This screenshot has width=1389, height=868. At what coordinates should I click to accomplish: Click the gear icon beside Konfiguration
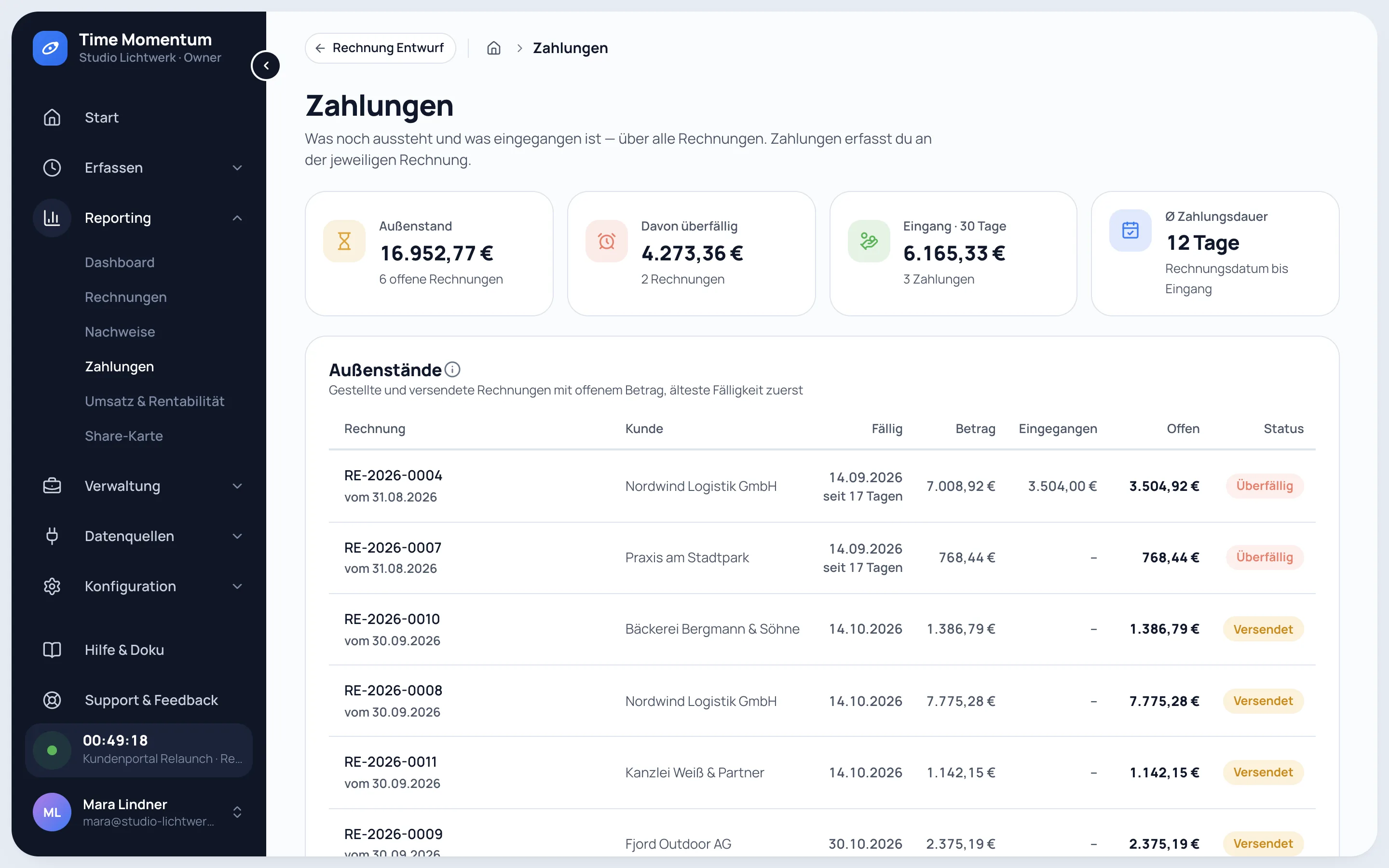coord(52,586)
